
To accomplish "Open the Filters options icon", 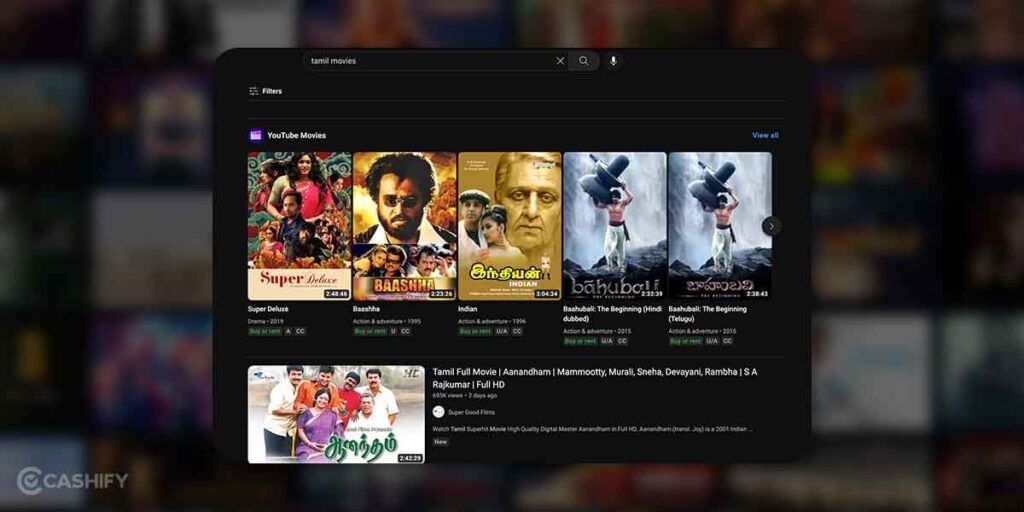I will click(x=253, y=91).
